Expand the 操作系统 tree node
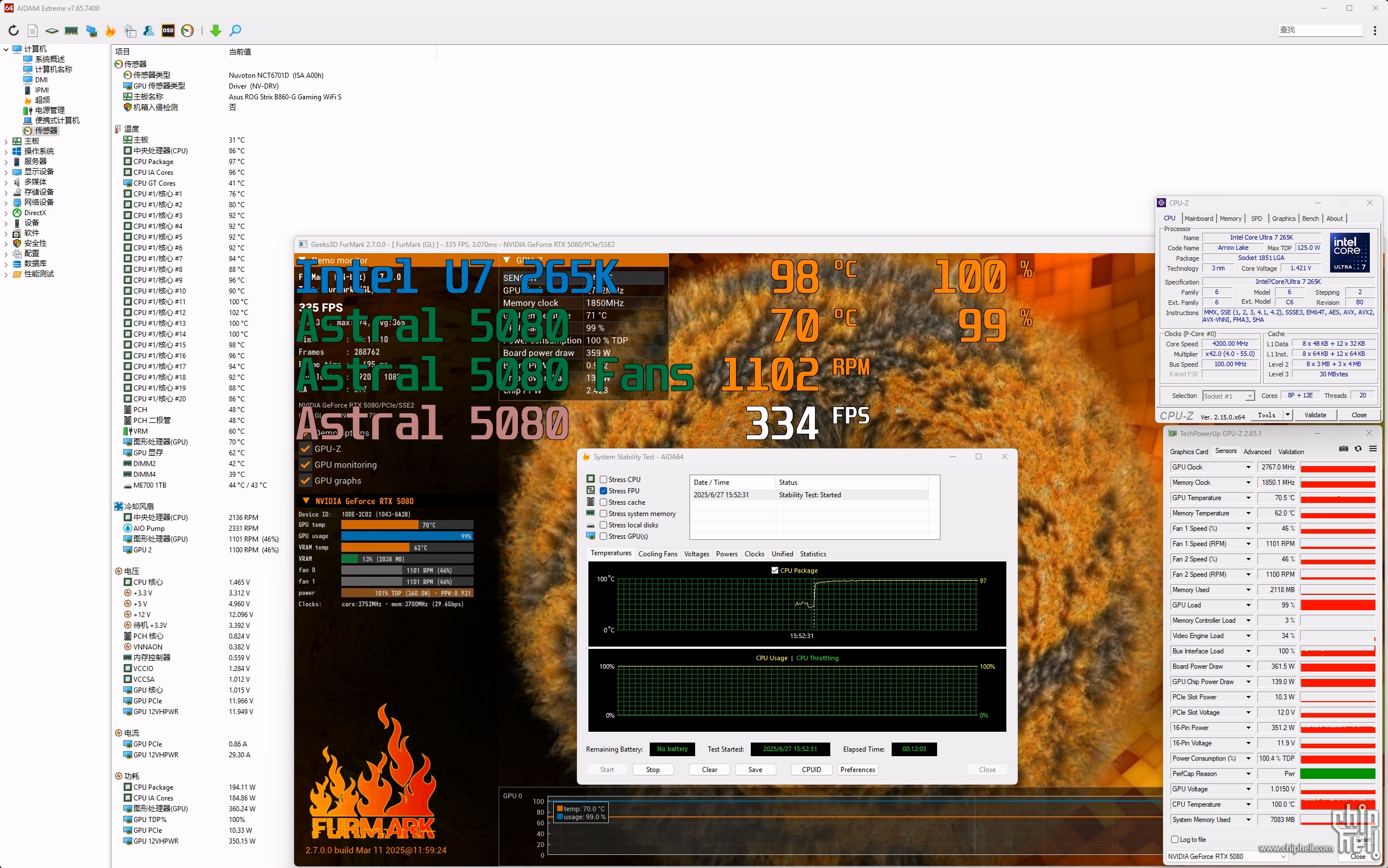Image resolution: width=1388 pixels, height=868 pixels. pos(6,152)
